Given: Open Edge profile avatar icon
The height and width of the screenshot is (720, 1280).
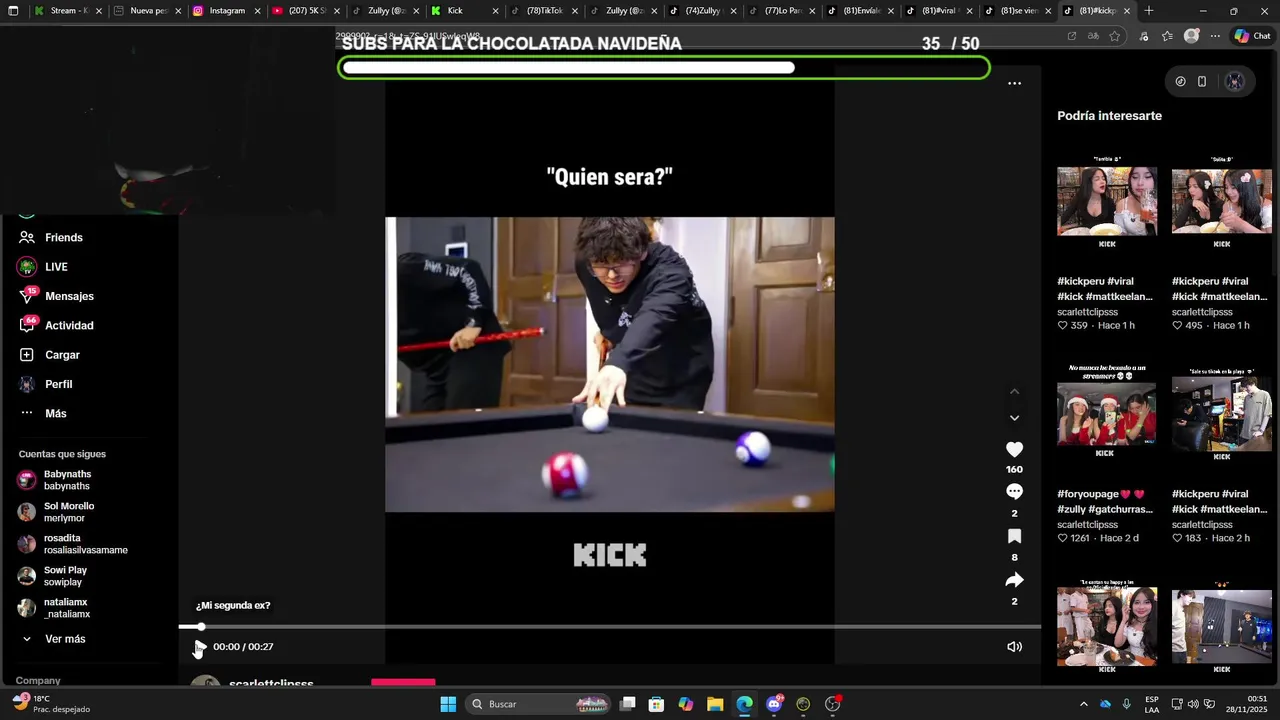Looking at the screenshot, I should pos(1191,36).
